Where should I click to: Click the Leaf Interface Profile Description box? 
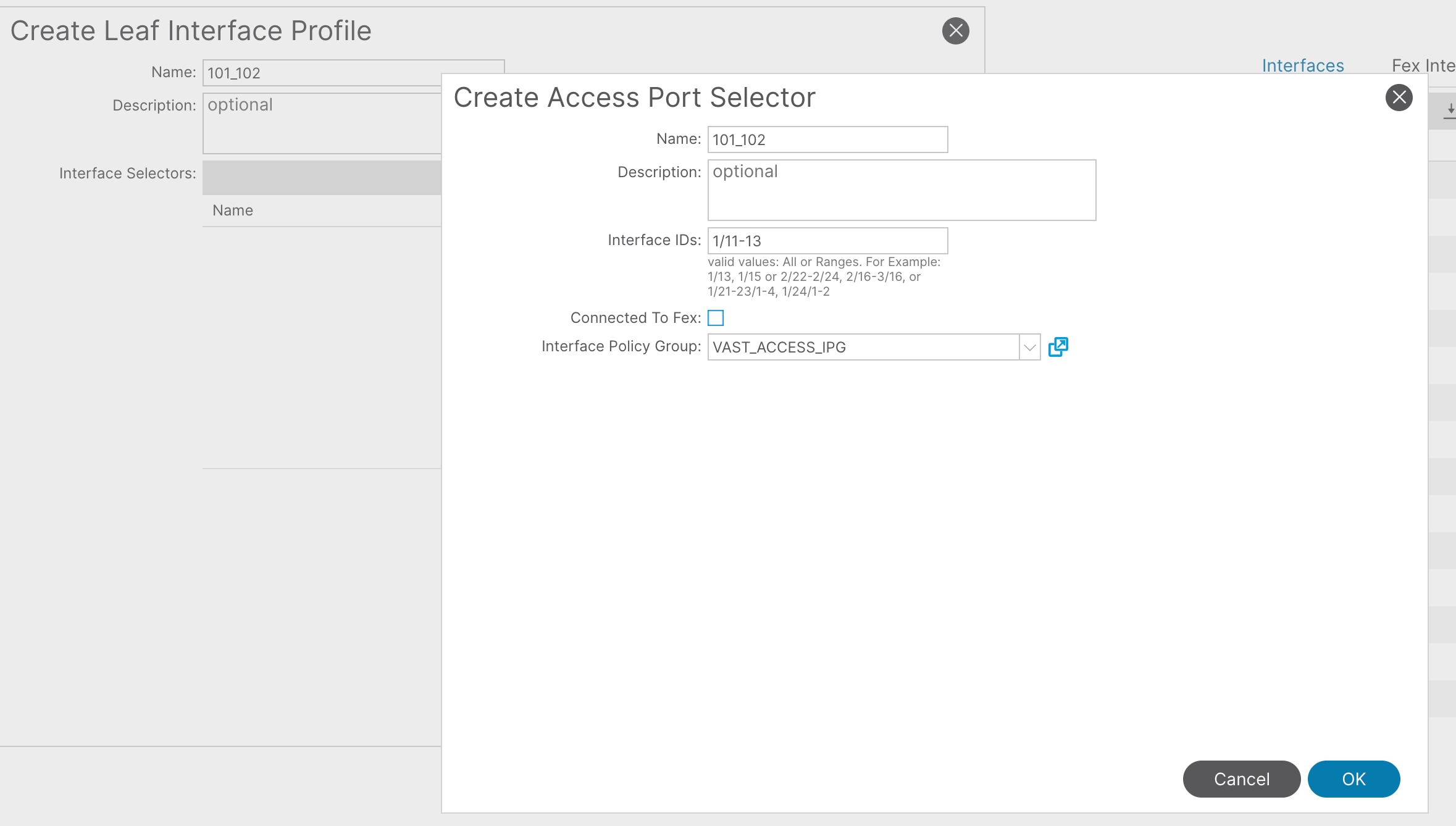point(321,123)
